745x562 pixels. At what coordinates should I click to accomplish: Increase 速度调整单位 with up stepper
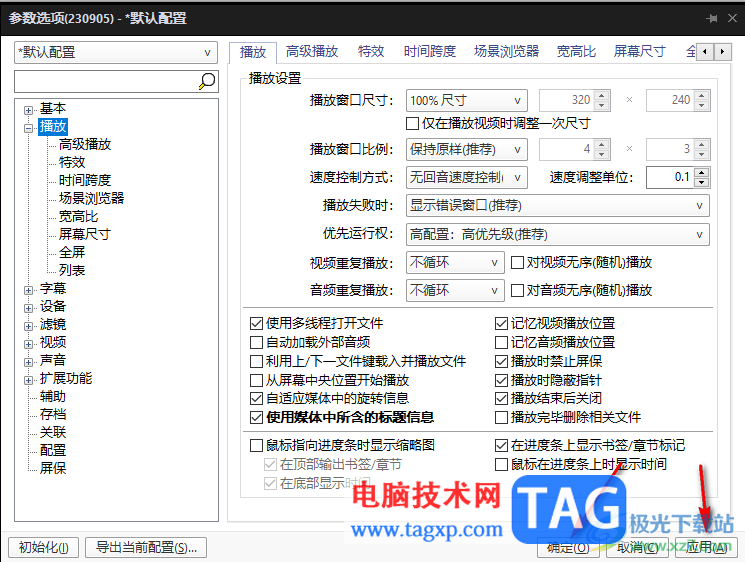pos(702,172)
